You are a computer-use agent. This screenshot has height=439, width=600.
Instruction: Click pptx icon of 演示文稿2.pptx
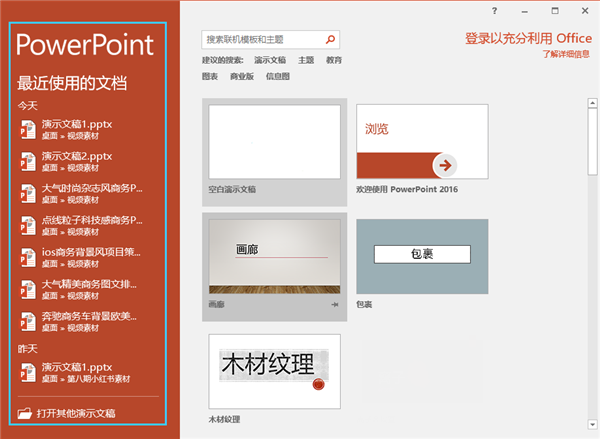click(x=28, y=162)
